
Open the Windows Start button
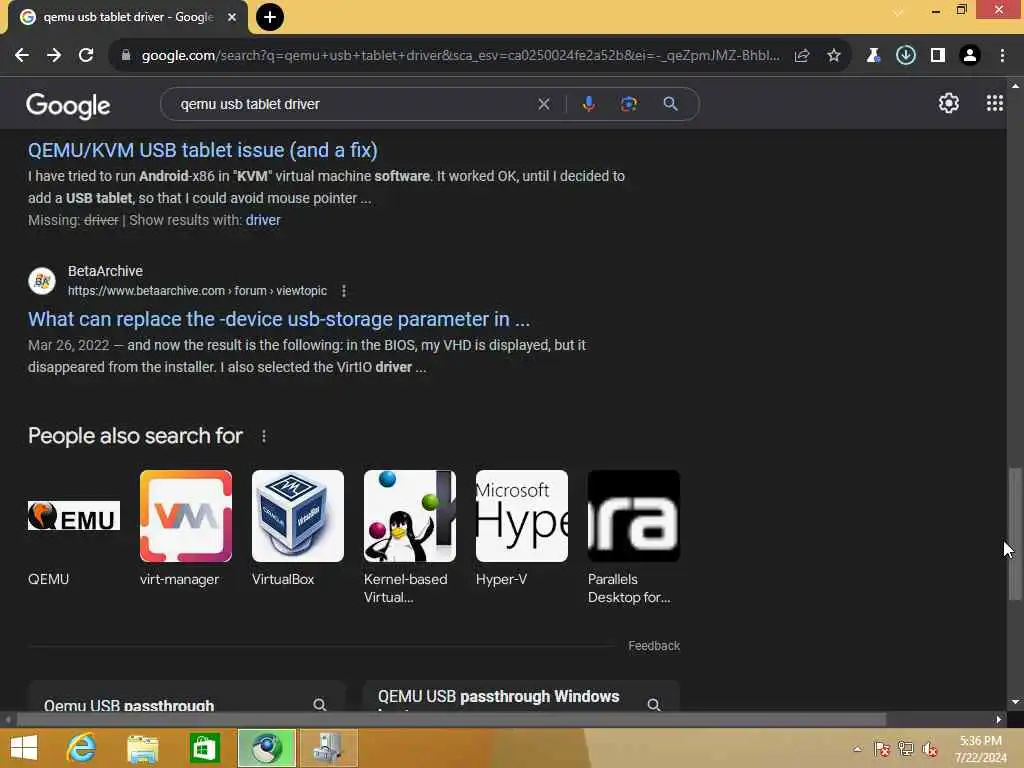pos(24,748)
